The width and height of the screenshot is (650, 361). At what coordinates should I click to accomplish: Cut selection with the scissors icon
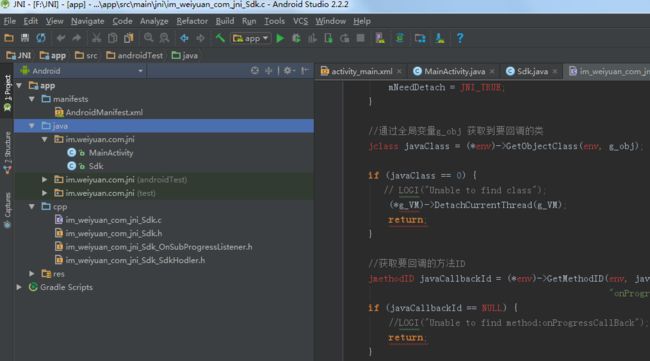click(x=97, y=38)
